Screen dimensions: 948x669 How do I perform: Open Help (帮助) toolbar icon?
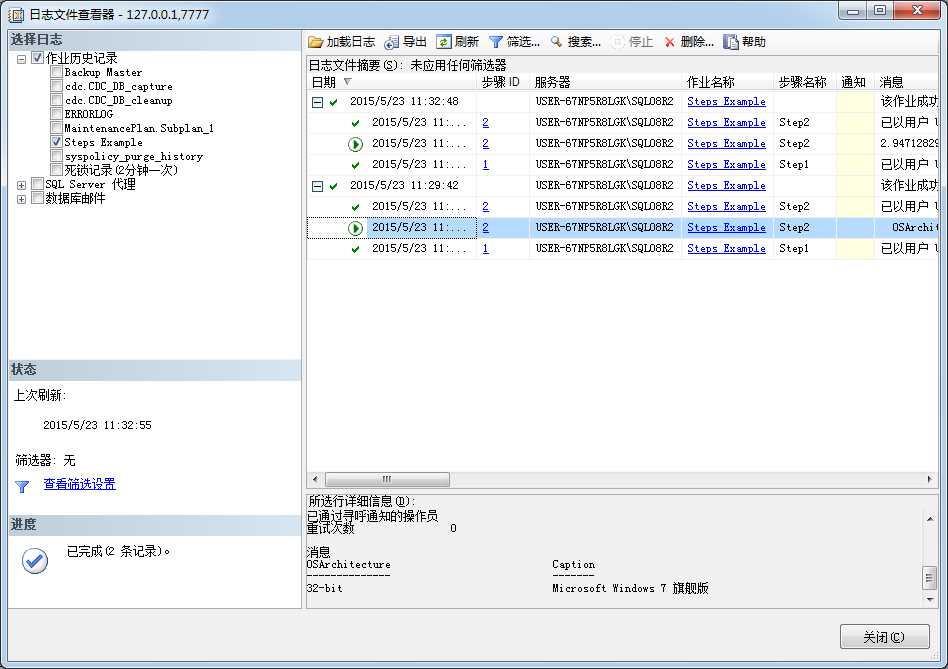[731, 42]
